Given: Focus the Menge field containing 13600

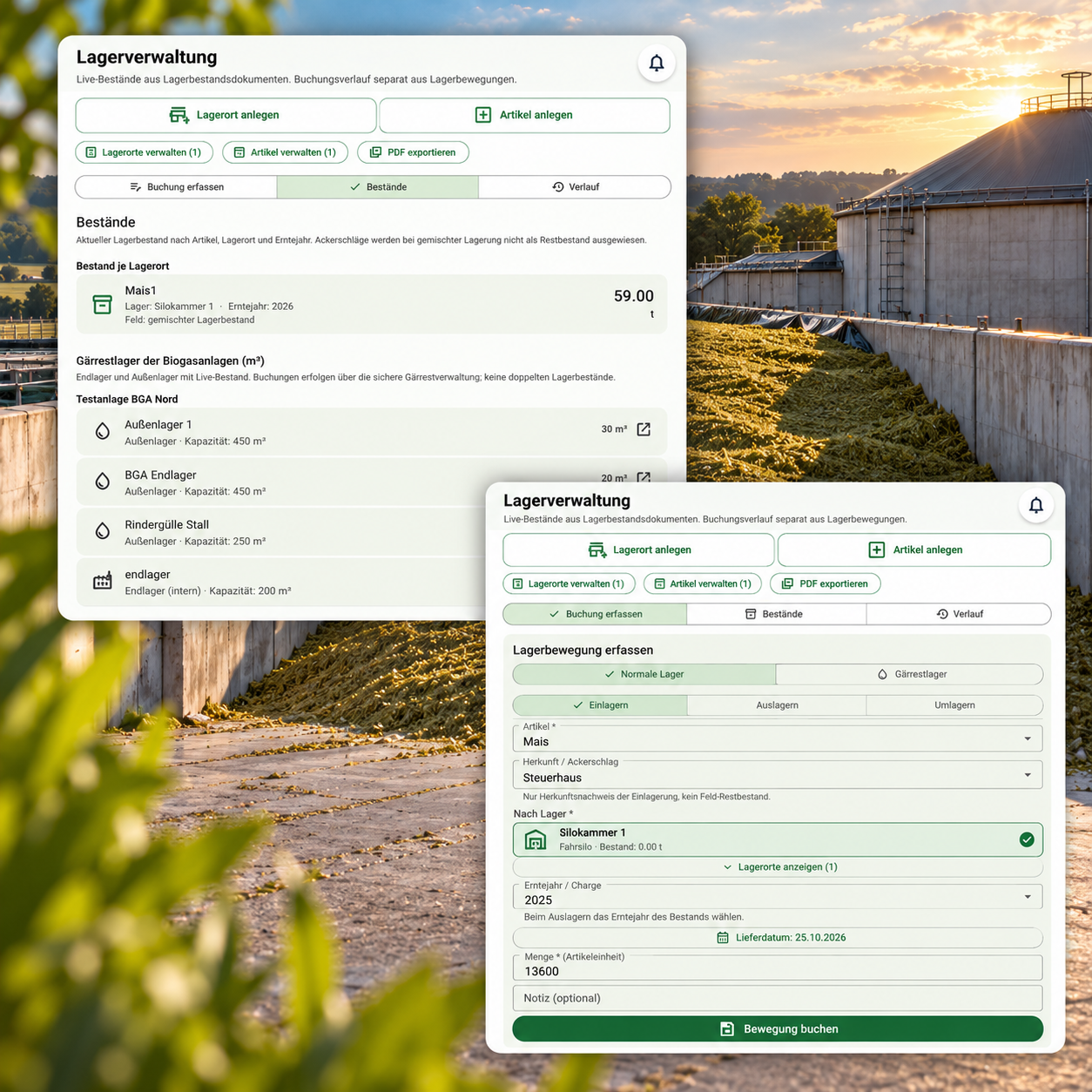Looking at the screenshot, I should 778,967.
